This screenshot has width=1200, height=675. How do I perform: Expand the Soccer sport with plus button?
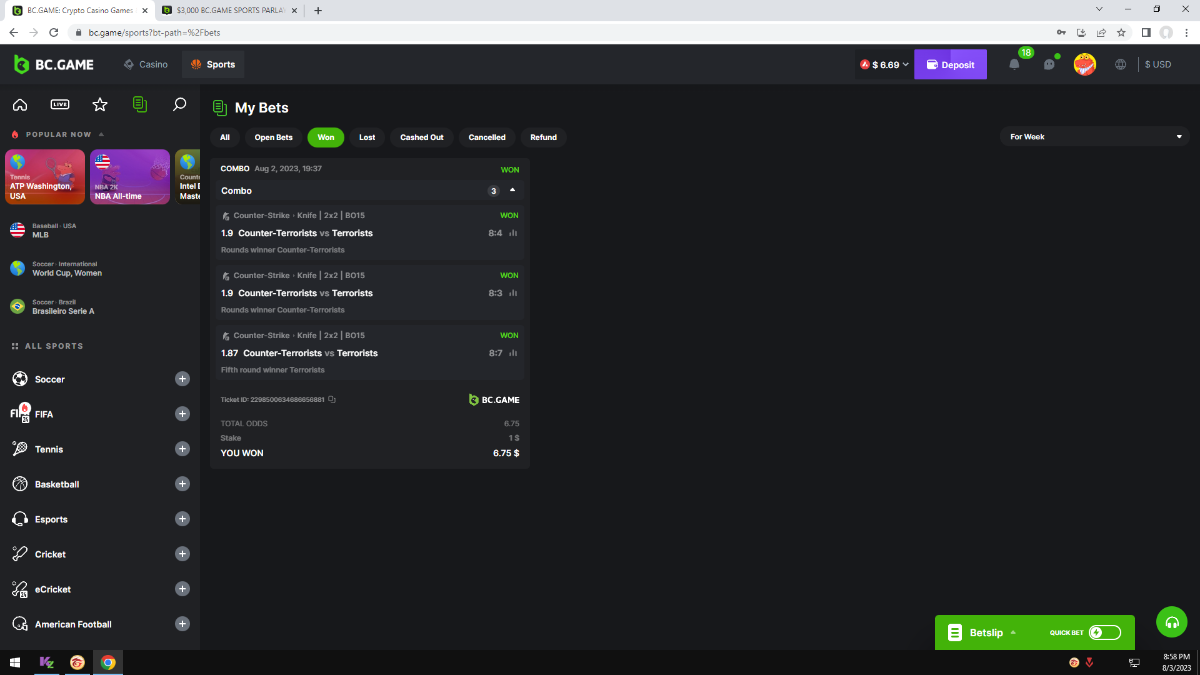tap(182, 379)
